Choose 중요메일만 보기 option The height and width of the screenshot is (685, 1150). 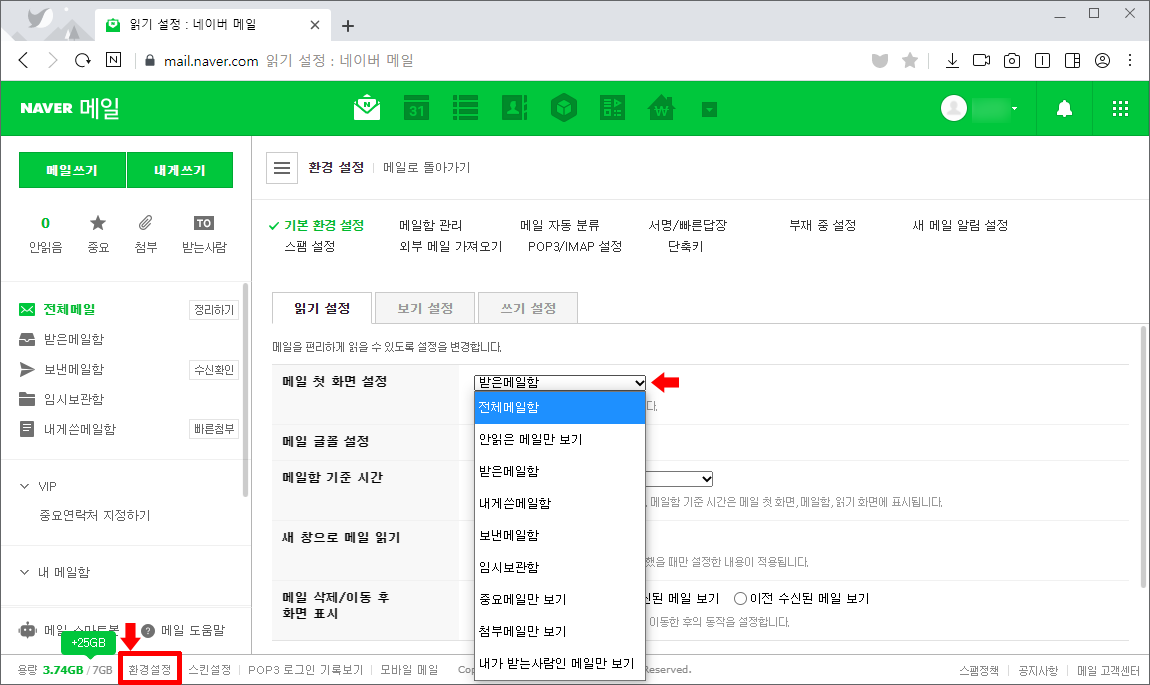(x=560, y=599)
